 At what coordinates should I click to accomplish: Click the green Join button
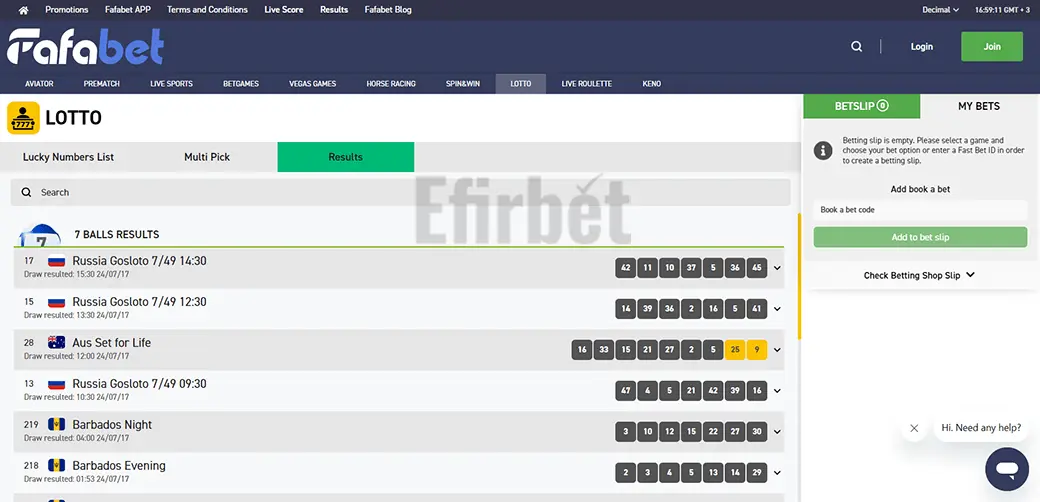[x=992, y=46]
